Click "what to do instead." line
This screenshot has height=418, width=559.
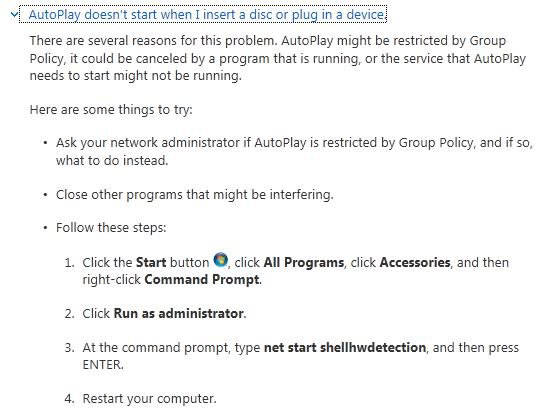click(112, 160)
